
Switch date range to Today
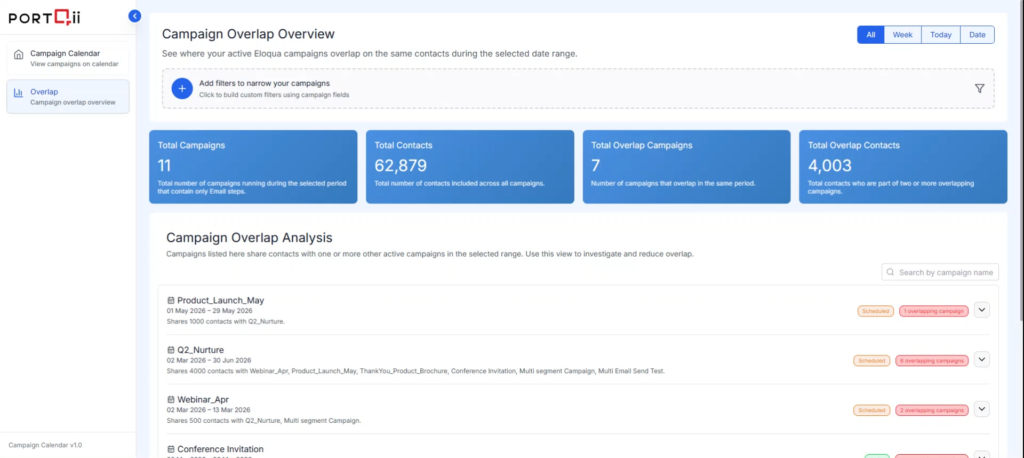tap(940, 35)
